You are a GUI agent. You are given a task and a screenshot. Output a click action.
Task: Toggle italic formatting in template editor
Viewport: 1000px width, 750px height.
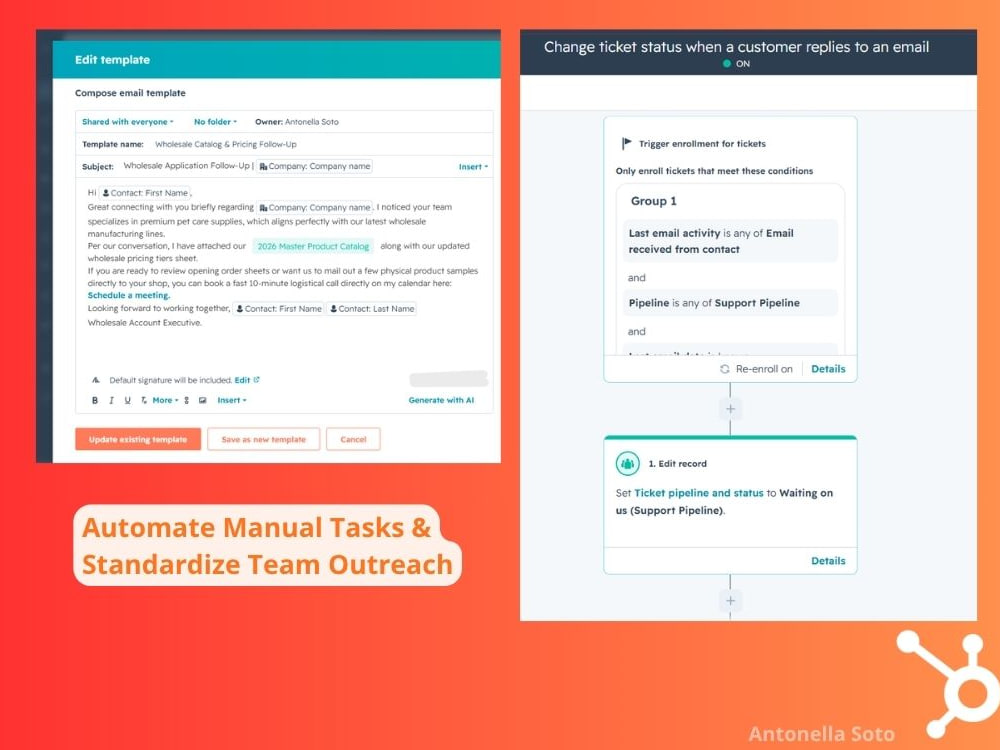click(111, 401)
